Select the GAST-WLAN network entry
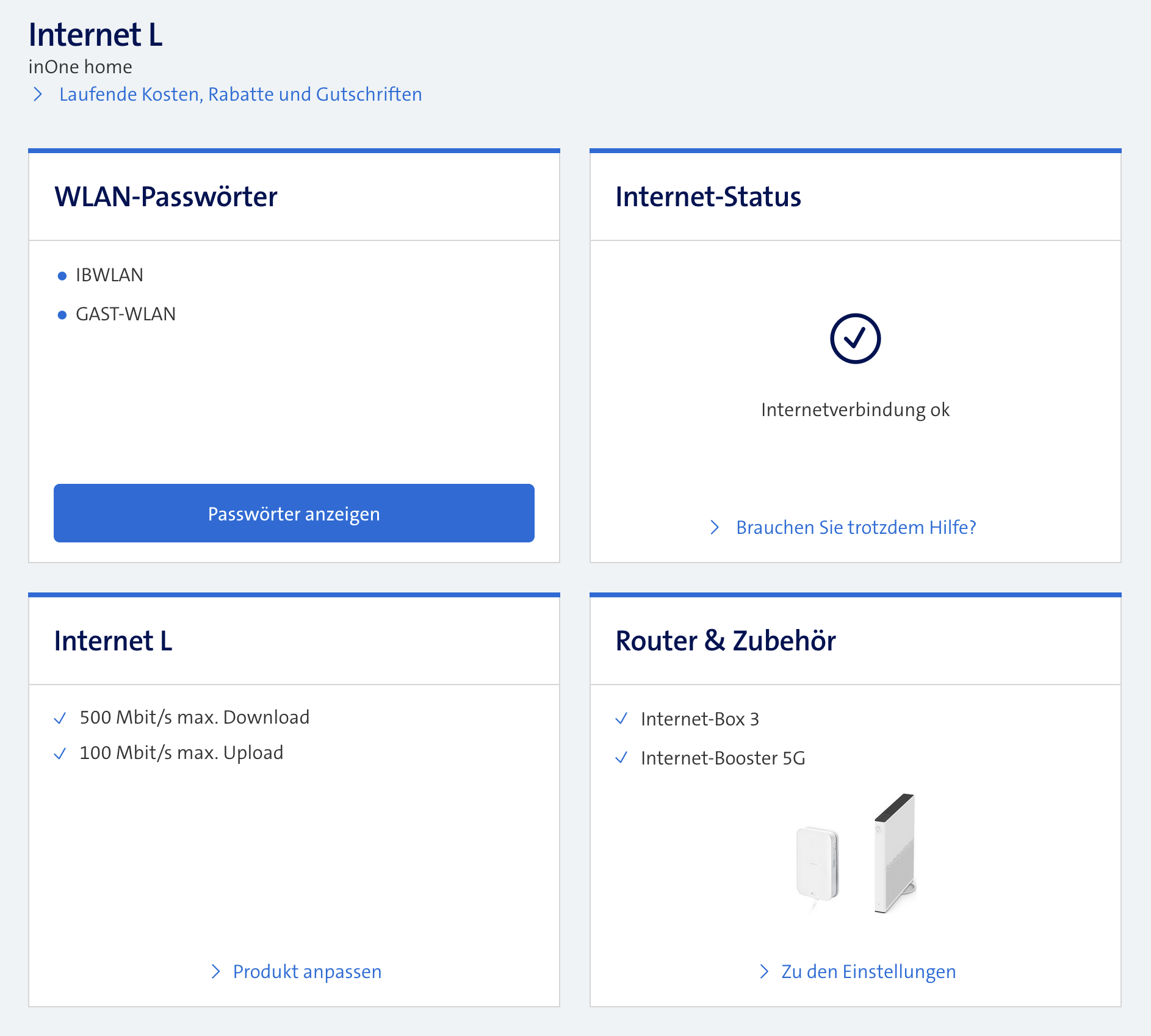This screenshot has height=1036, width=1151. [x=126, y=314]
